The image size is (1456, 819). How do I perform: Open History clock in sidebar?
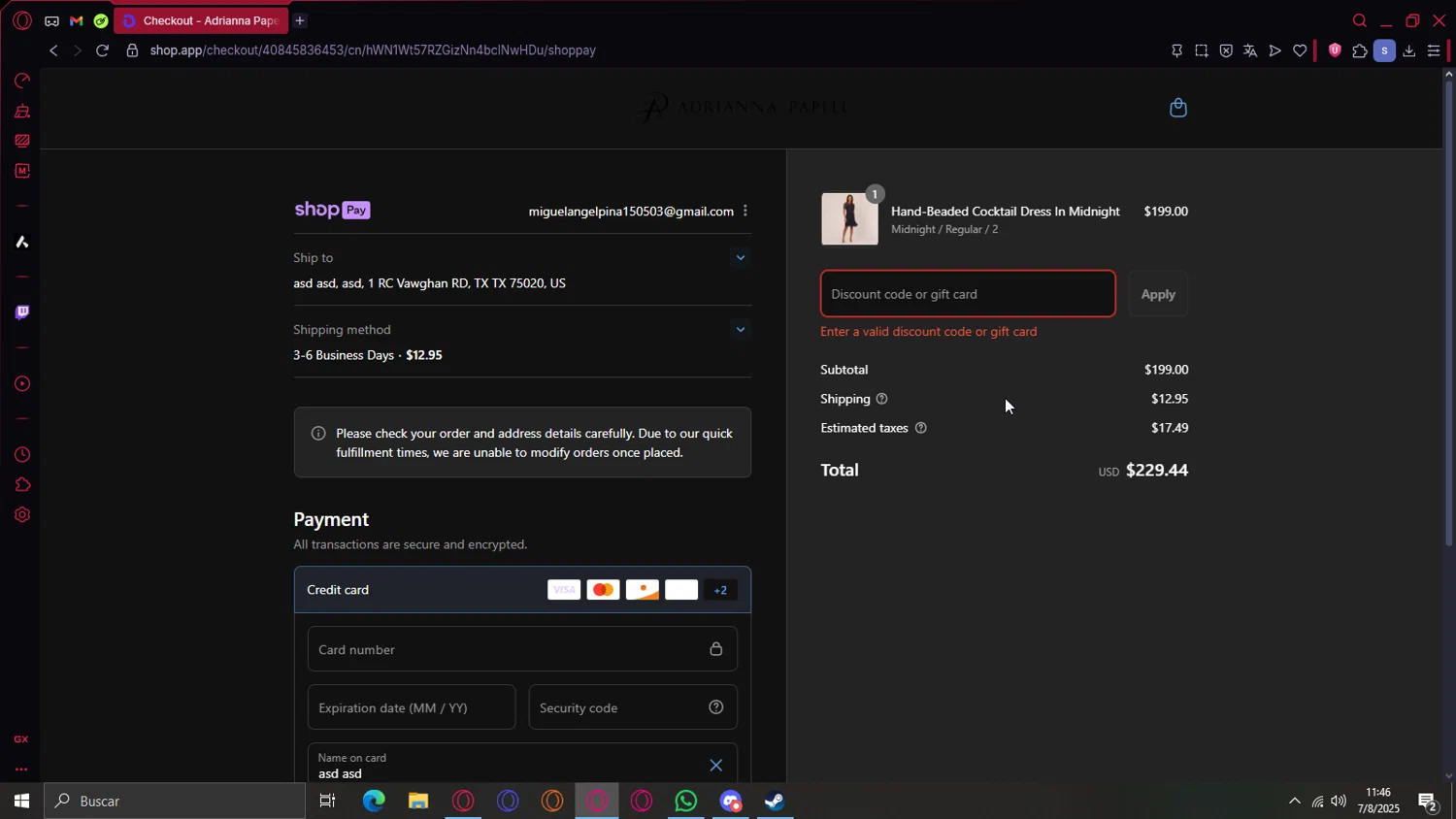click(x=21, y=454)
